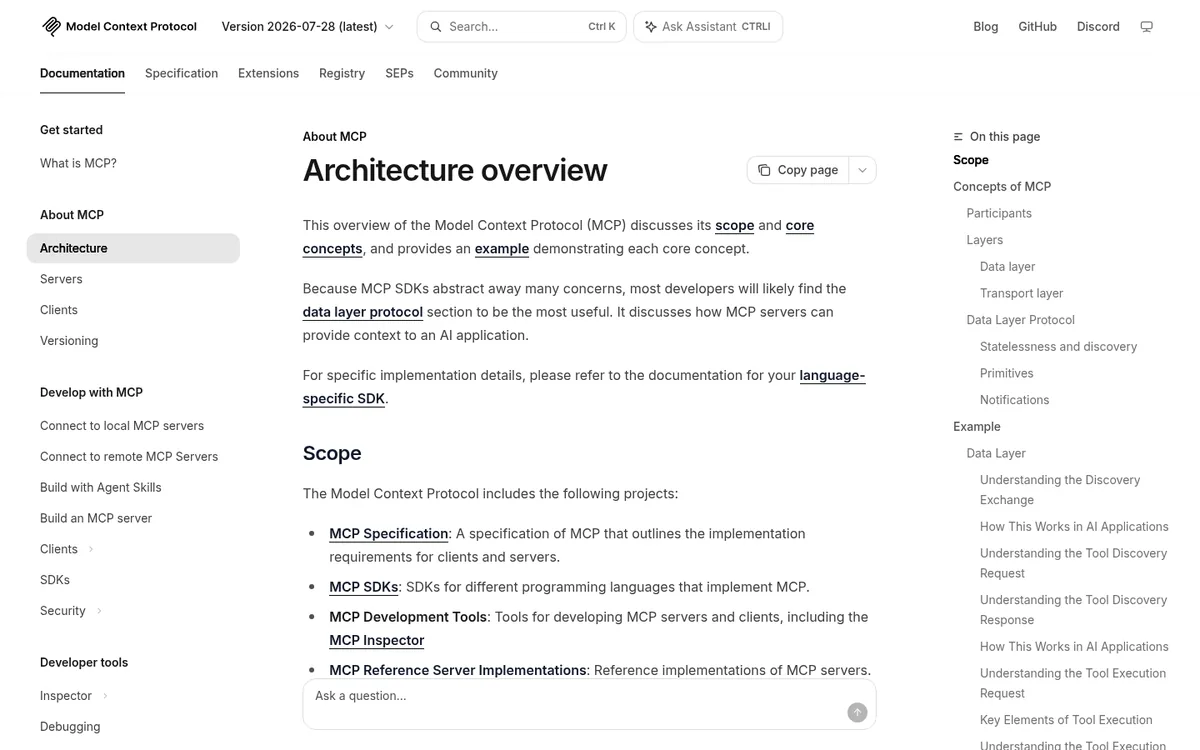This screenshot has width=1200, height=750.
Task: Jump to Data Layer Protocol section
Action: (x=1020, y=321)
